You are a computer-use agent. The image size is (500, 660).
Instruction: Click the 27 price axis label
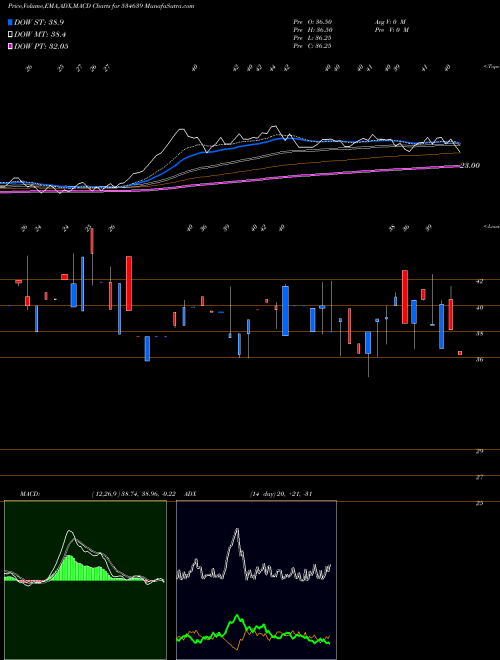tap(479, 477)
